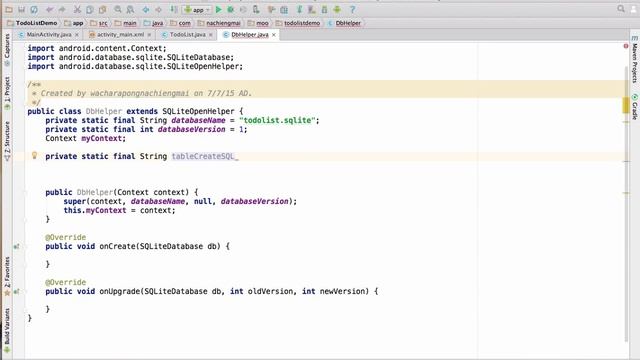Undo the last edit via toolbar
Viewport: 640px width, 360px height.
pos(49,9)
